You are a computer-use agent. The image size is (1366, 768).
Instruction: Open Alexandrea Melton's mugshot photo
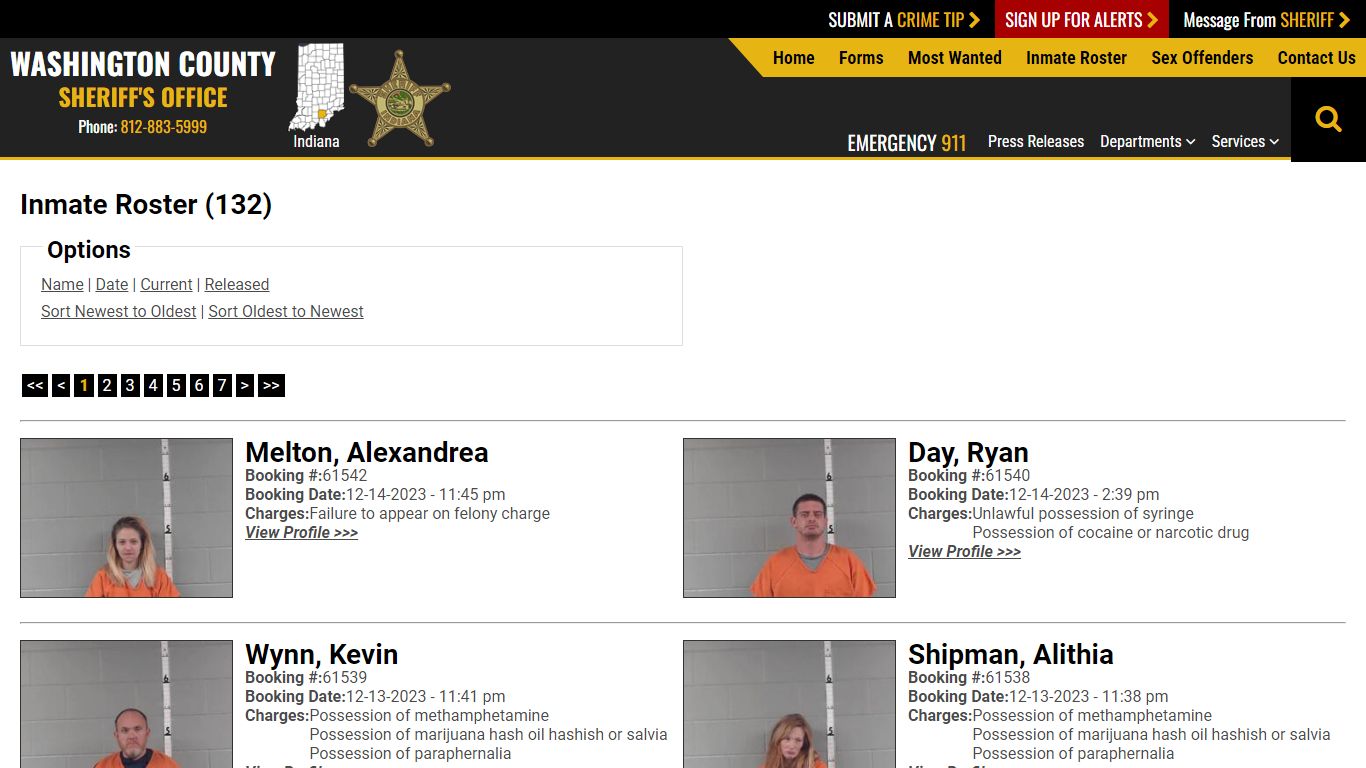(x=126, y=518)
